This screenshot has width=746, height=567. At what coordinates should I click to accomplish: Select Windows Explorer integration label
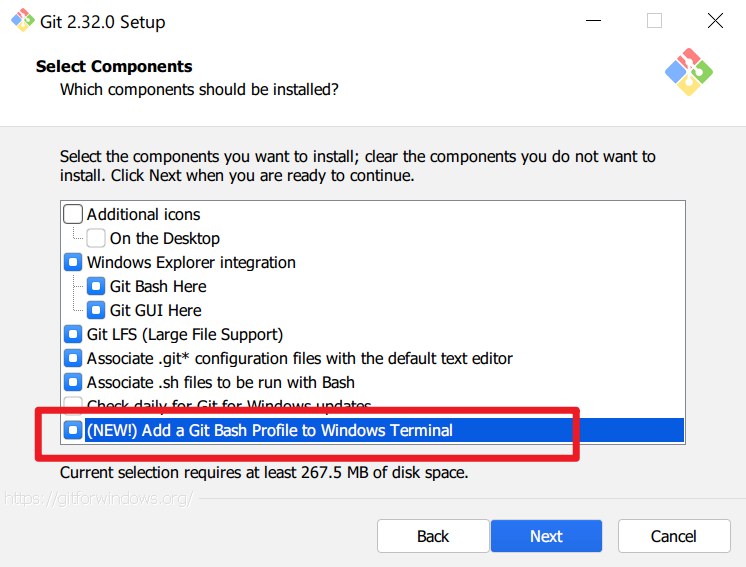point(191,262)
